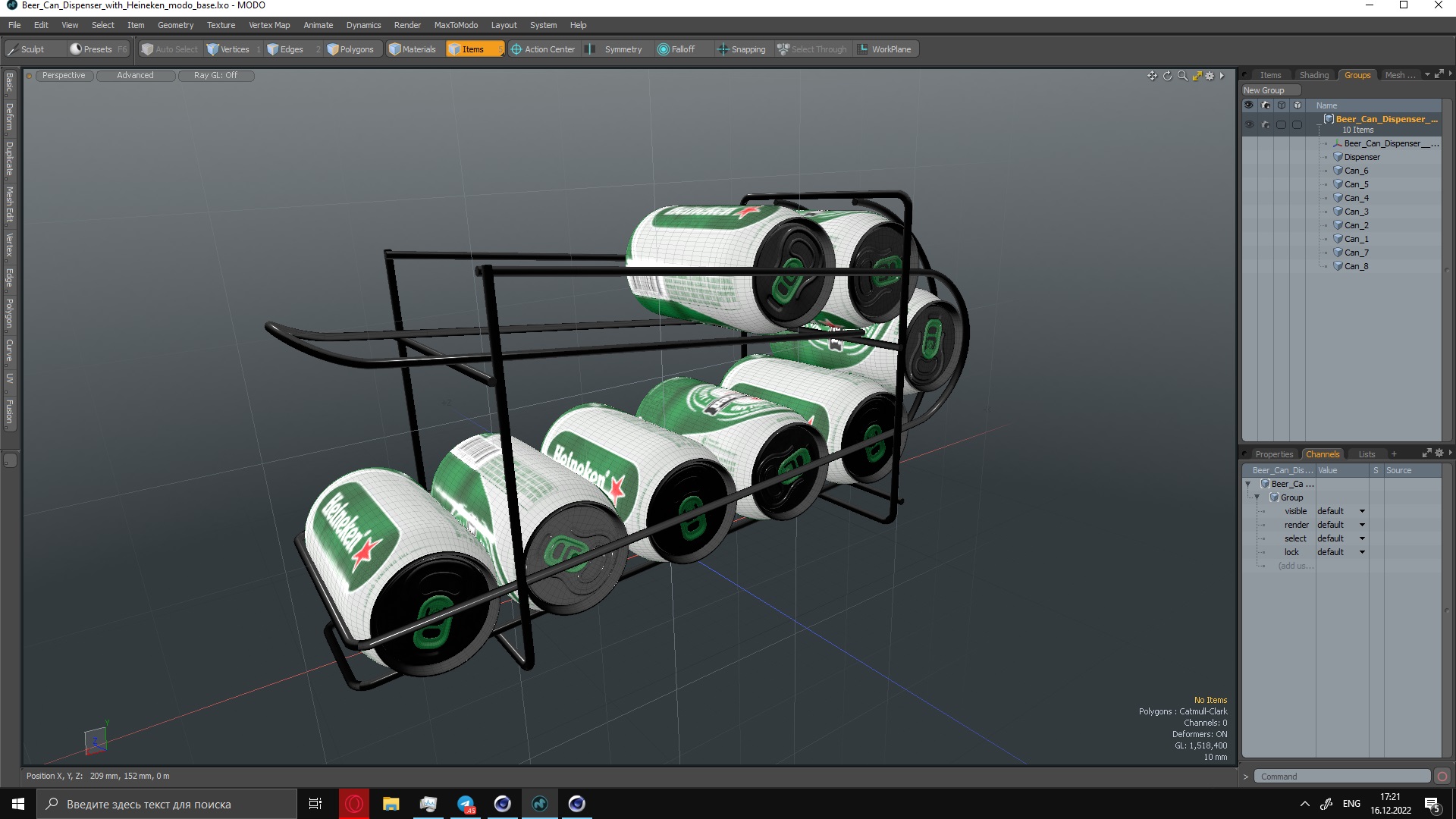The image size is (1456, 819).
Task: Click the viewport zoom magnifier icon
Action: [1182, 76]
